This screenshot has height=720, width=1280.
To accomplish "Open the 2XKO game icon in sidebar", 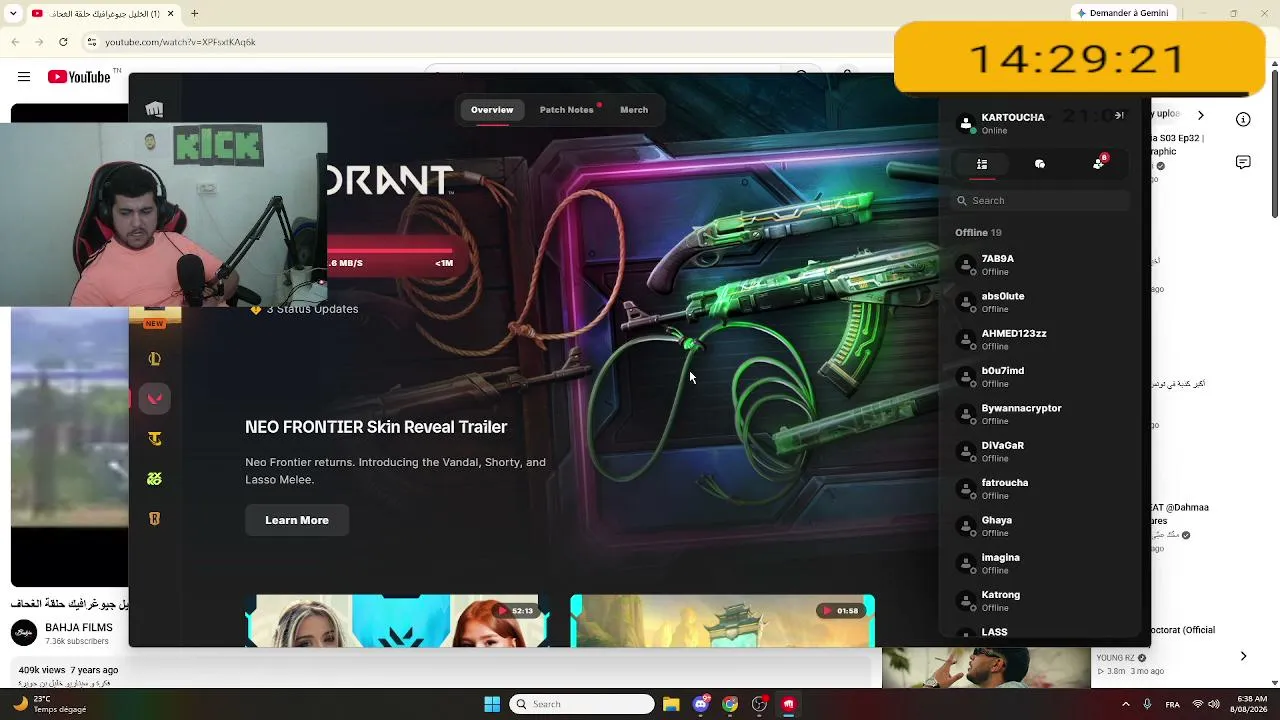I will pyautogui.click(x=154, y=479).
